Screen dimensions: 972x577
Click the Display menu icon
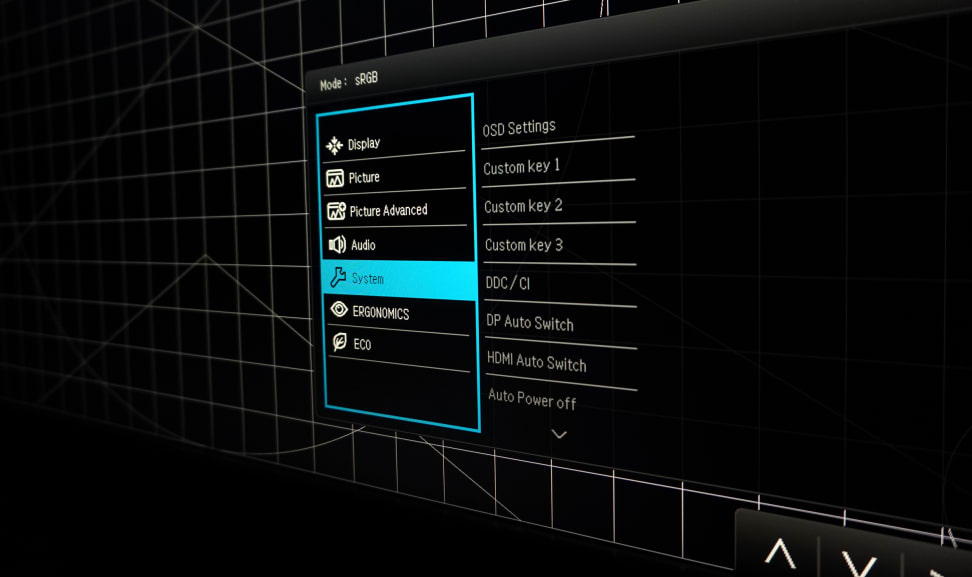pyautogui.click(x=334, y=145)
